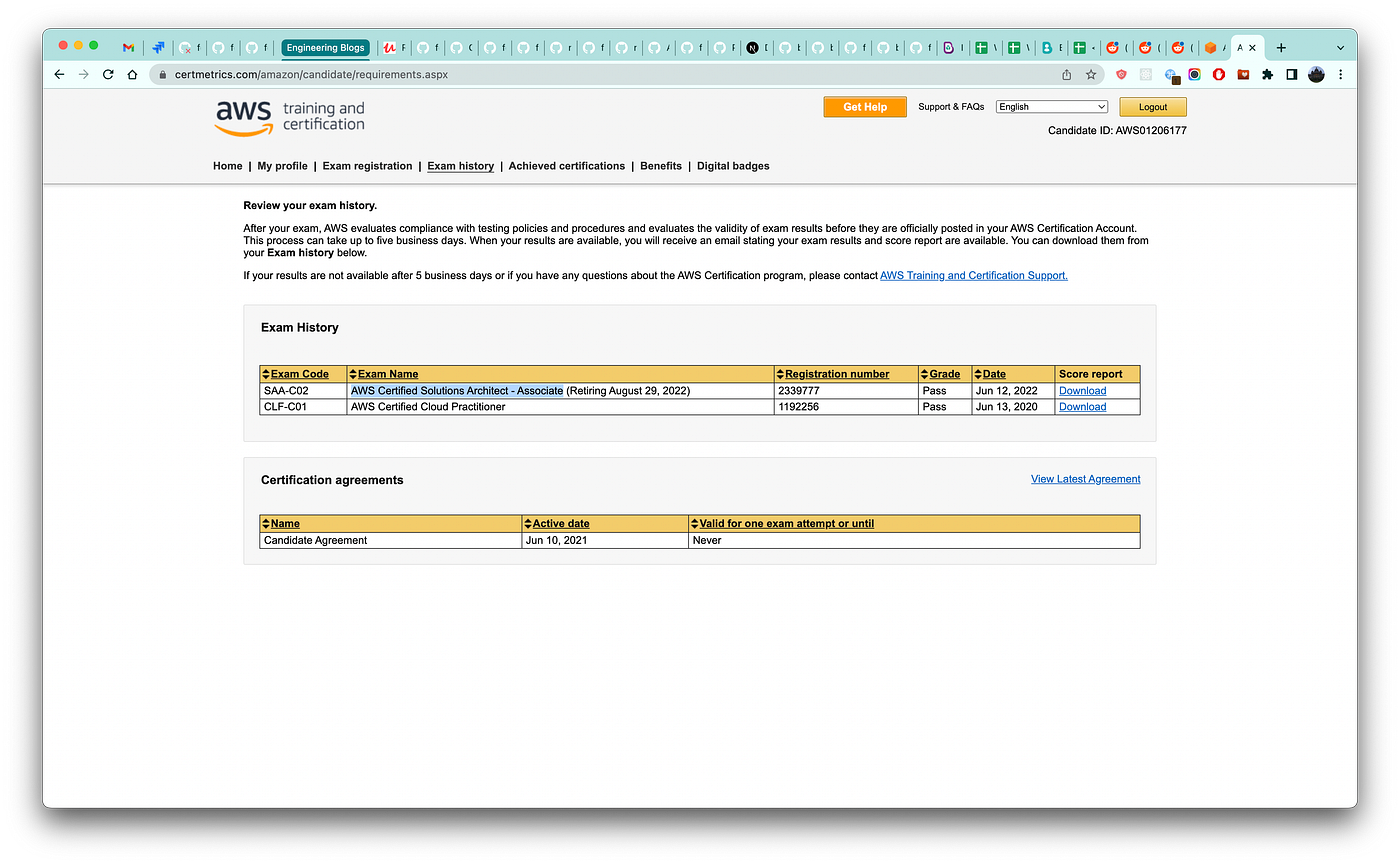
Task: Open the puzzle-piece Extensions menu
Action: coord(1268,74)
